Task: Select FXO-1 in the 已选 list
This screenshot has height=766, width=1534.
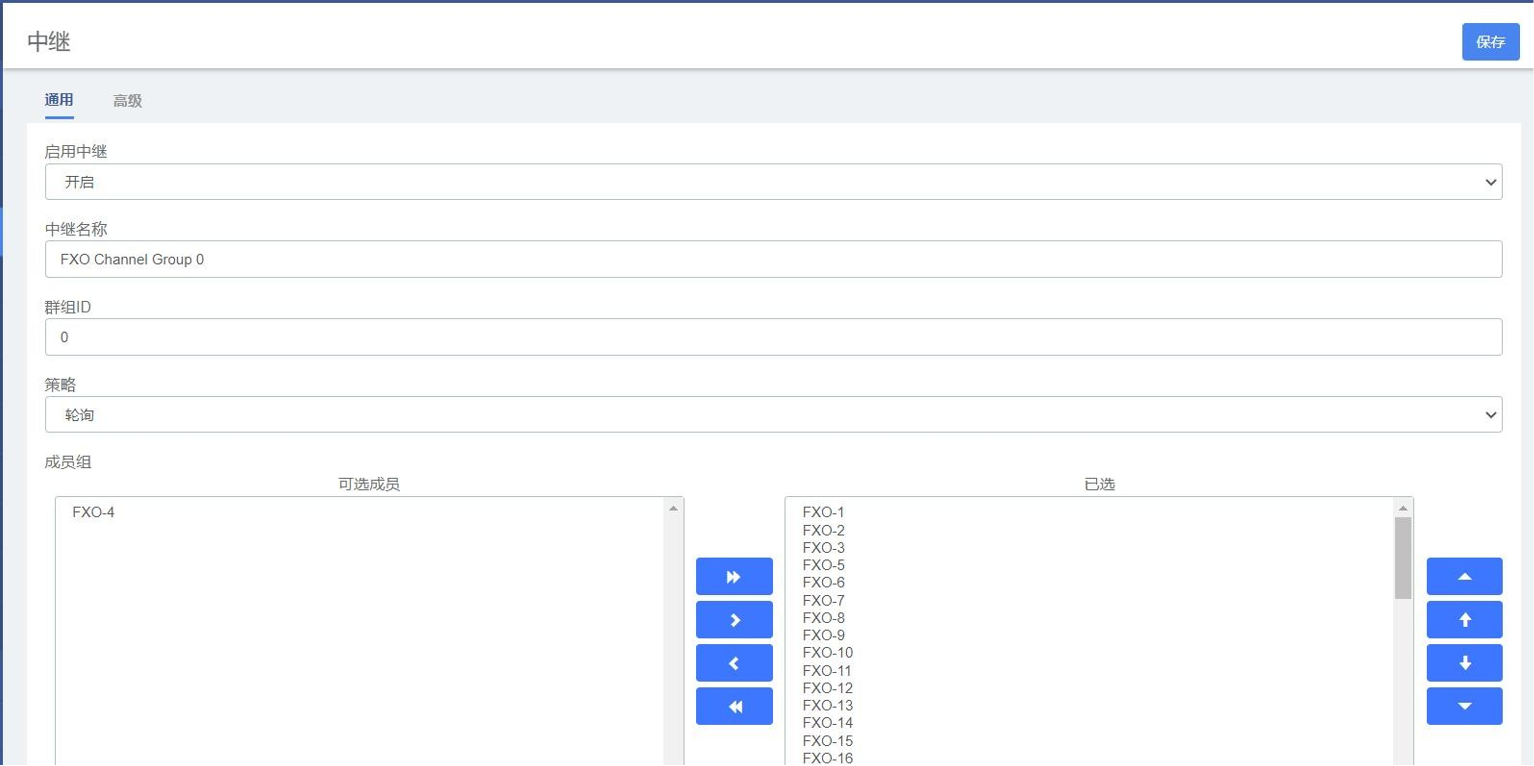Action: tap(823, 513)
